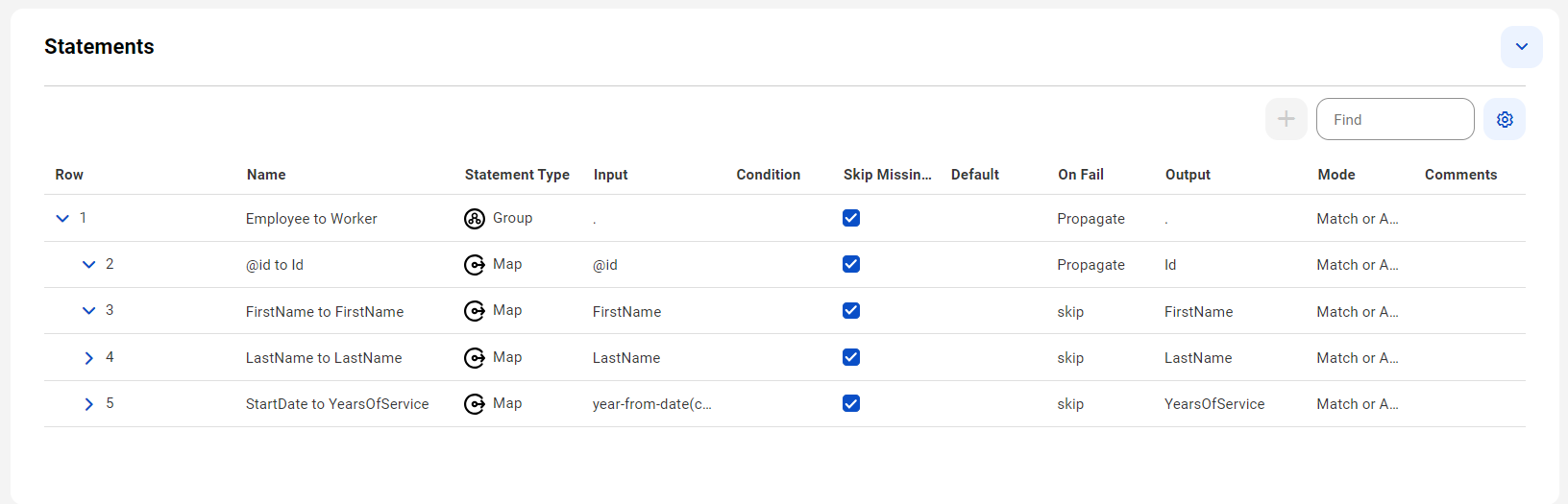Click the year-from-date input expression cell
The image size is (1568, 504).
[x=652, y=404]
